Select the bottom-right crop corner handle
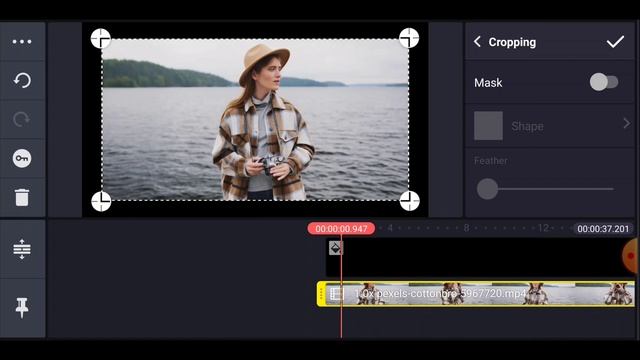Viewport: 640px width, 360px height. 409,200
